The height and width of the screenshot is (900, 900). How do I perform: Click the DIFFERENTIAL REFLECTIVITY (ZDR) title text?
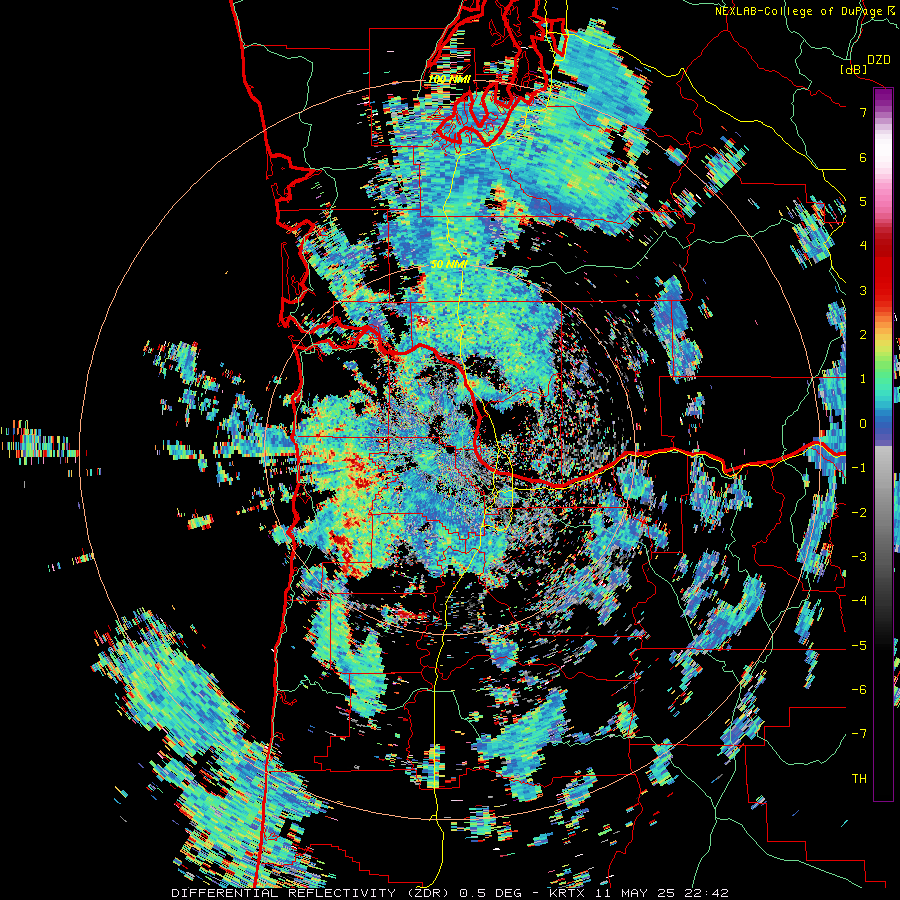pos(312,893)
